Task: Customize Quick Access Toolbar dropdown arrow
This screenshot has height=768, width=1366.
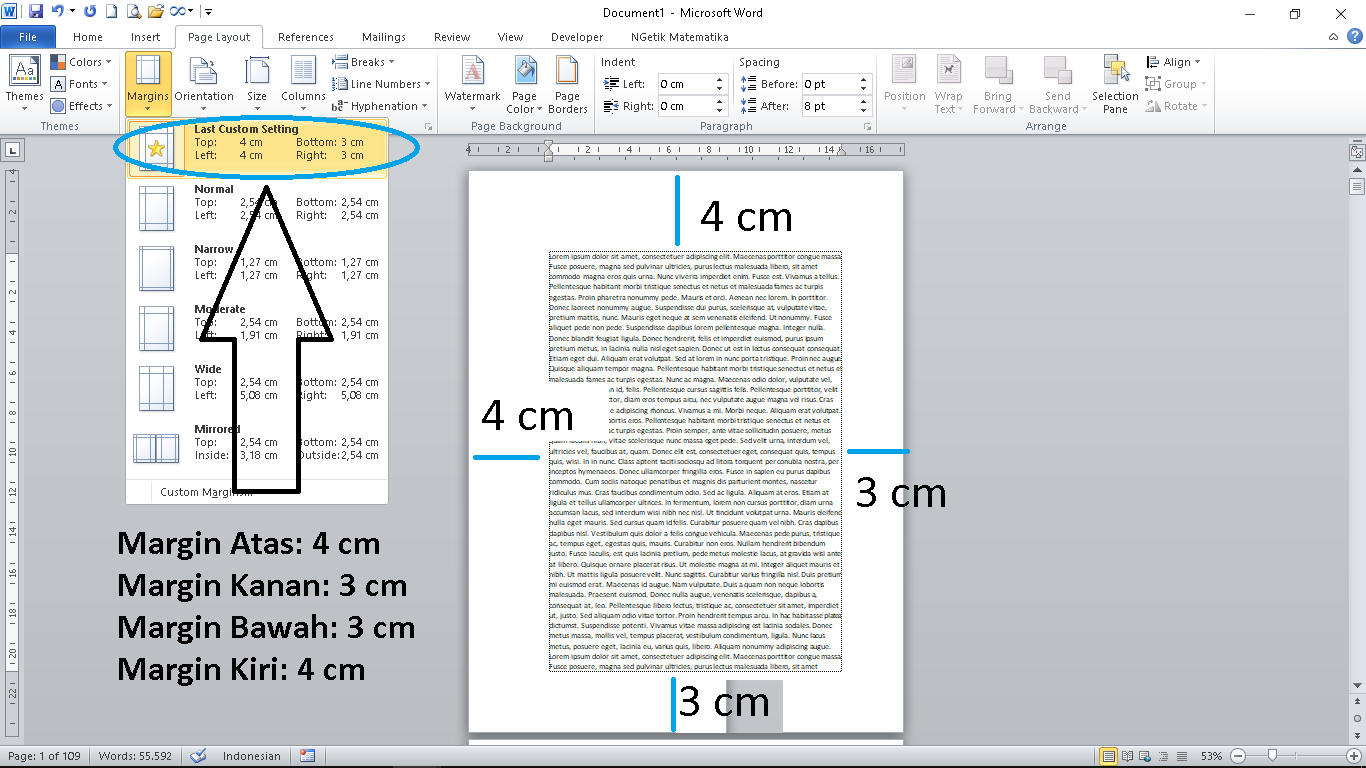Action: pos(207,12)
